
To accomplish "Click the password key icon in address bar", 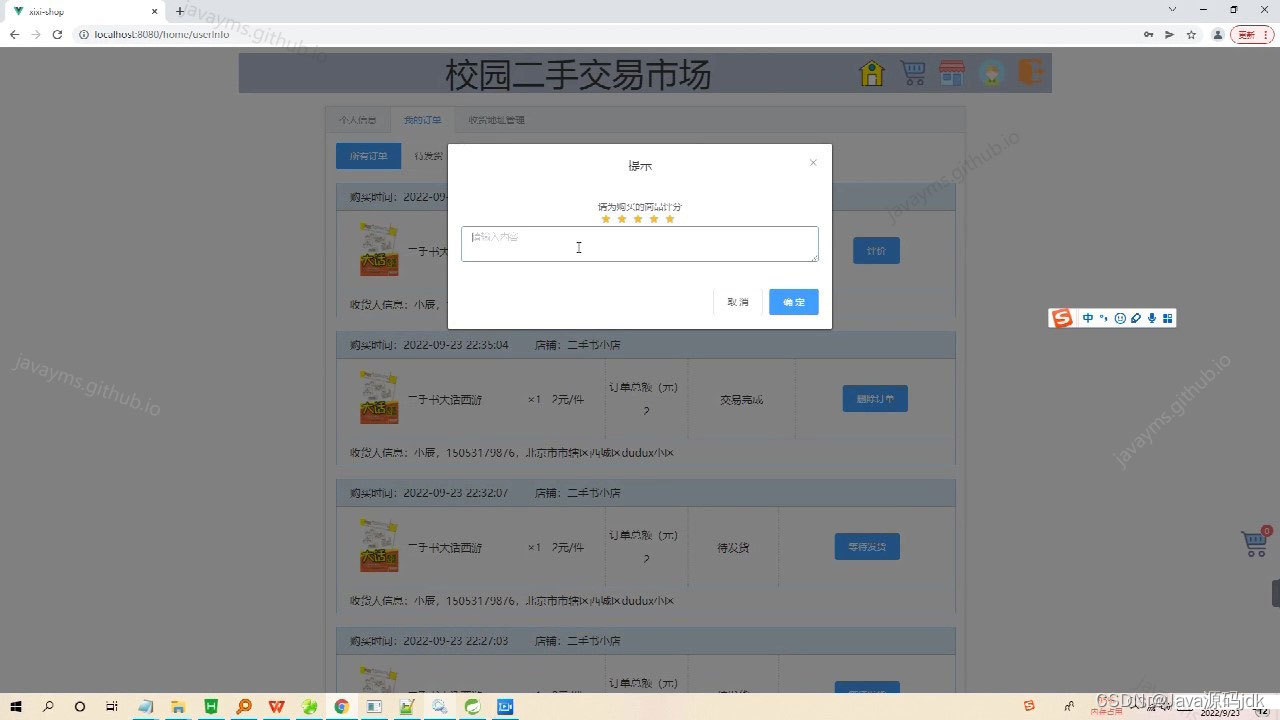I will click(x=1148, y=34).
